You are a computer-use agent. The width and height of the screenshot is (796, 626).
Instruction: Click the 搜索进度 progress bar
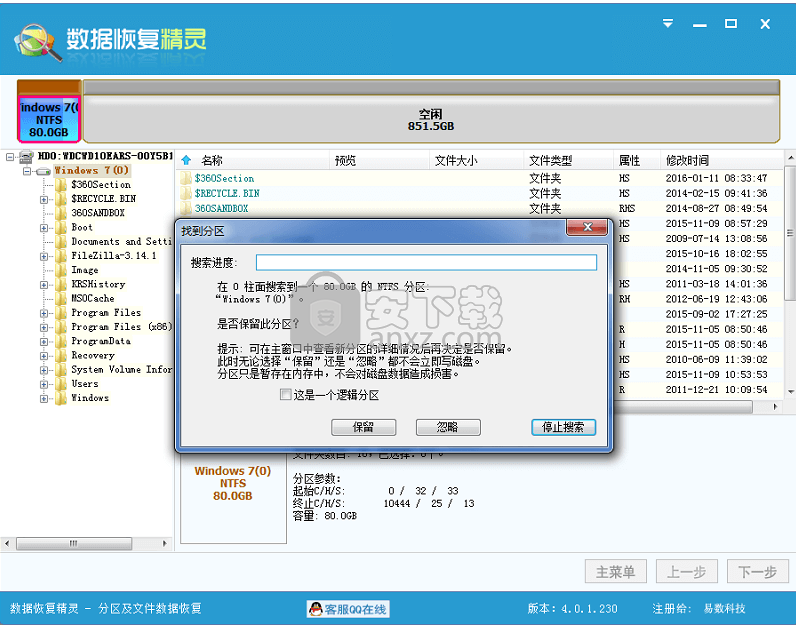[x=426, y=262]
